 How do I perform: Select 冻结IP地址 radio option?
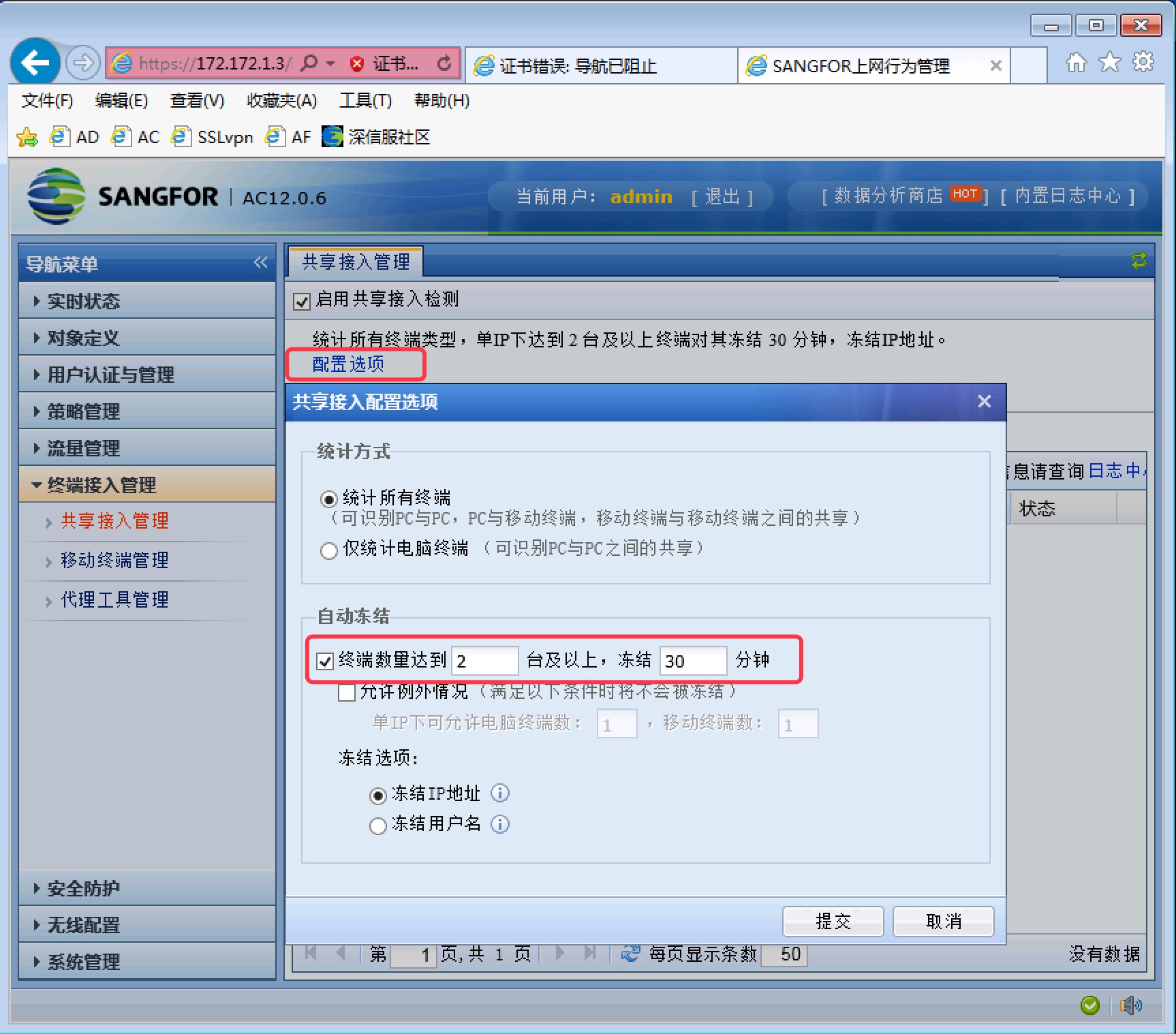(x=377, y=795)
